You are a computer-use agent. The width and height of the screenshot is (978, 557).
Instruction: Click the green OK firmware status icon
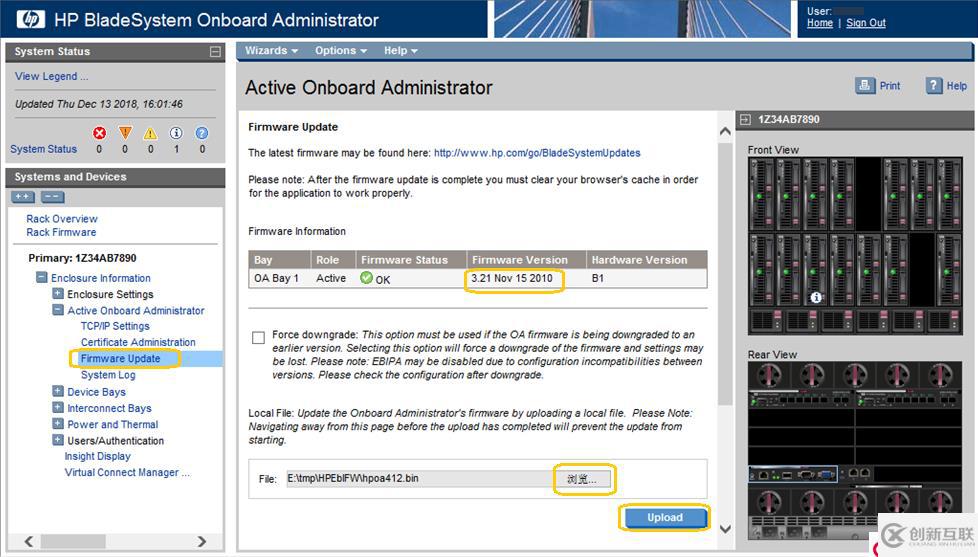367,278
